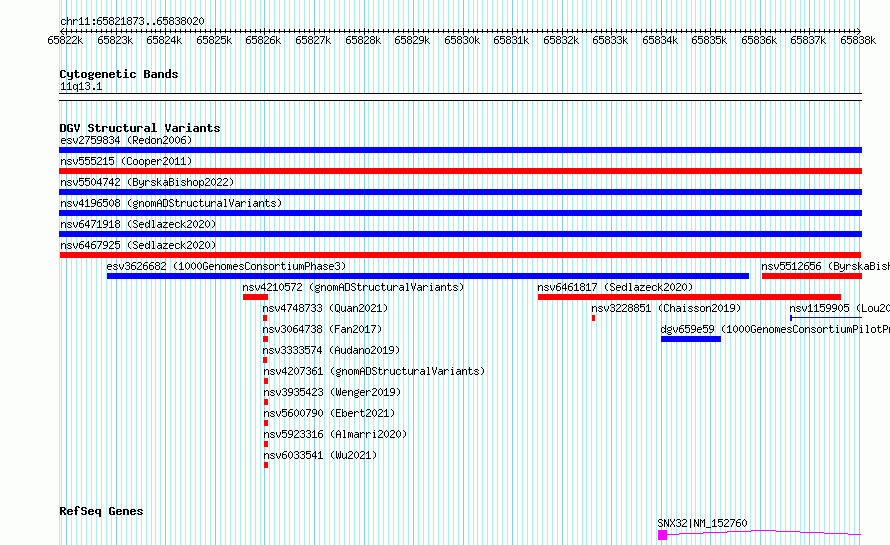Select the nsv555215 Cooper2011 red bar
The width and height of the screenshot is (890, 545).
tap(460, 171)
